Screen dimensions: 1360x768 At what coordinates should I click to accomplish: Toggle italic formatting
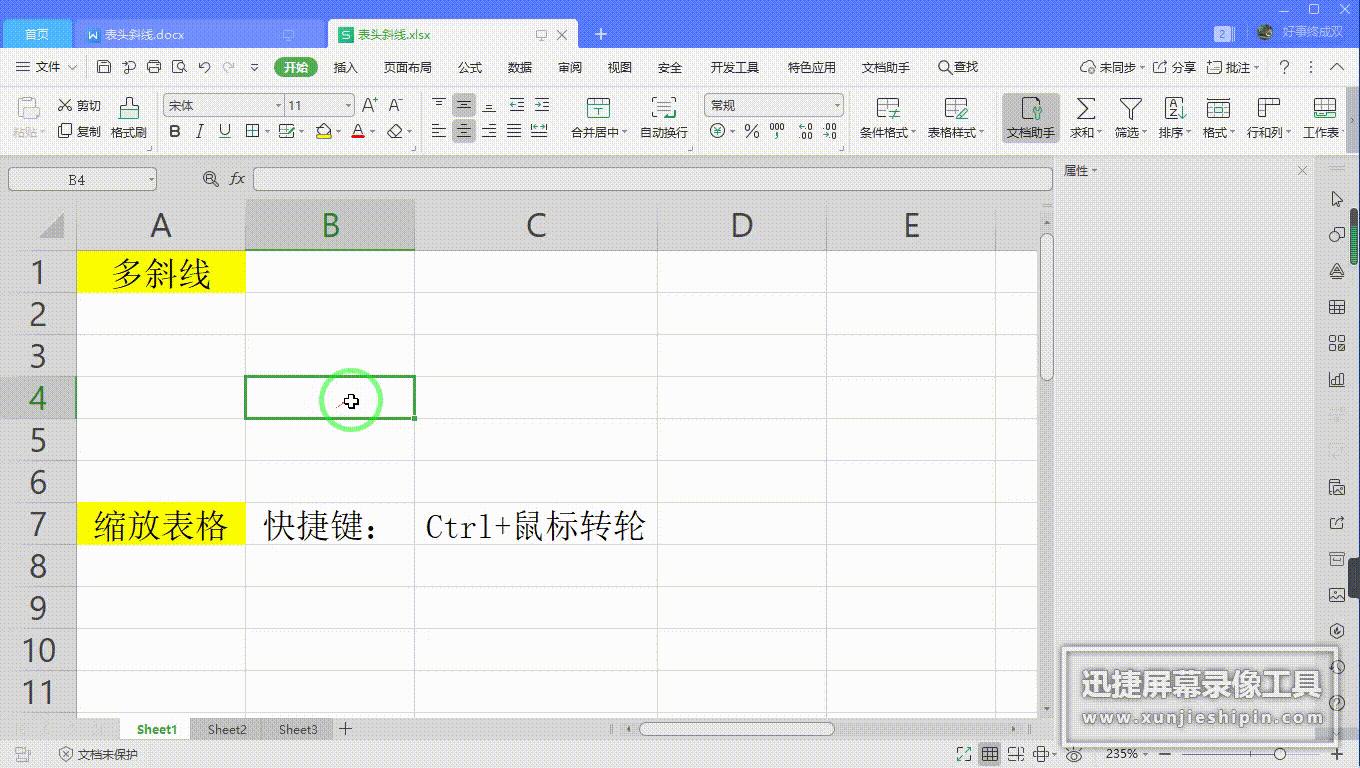pos(199,131)
